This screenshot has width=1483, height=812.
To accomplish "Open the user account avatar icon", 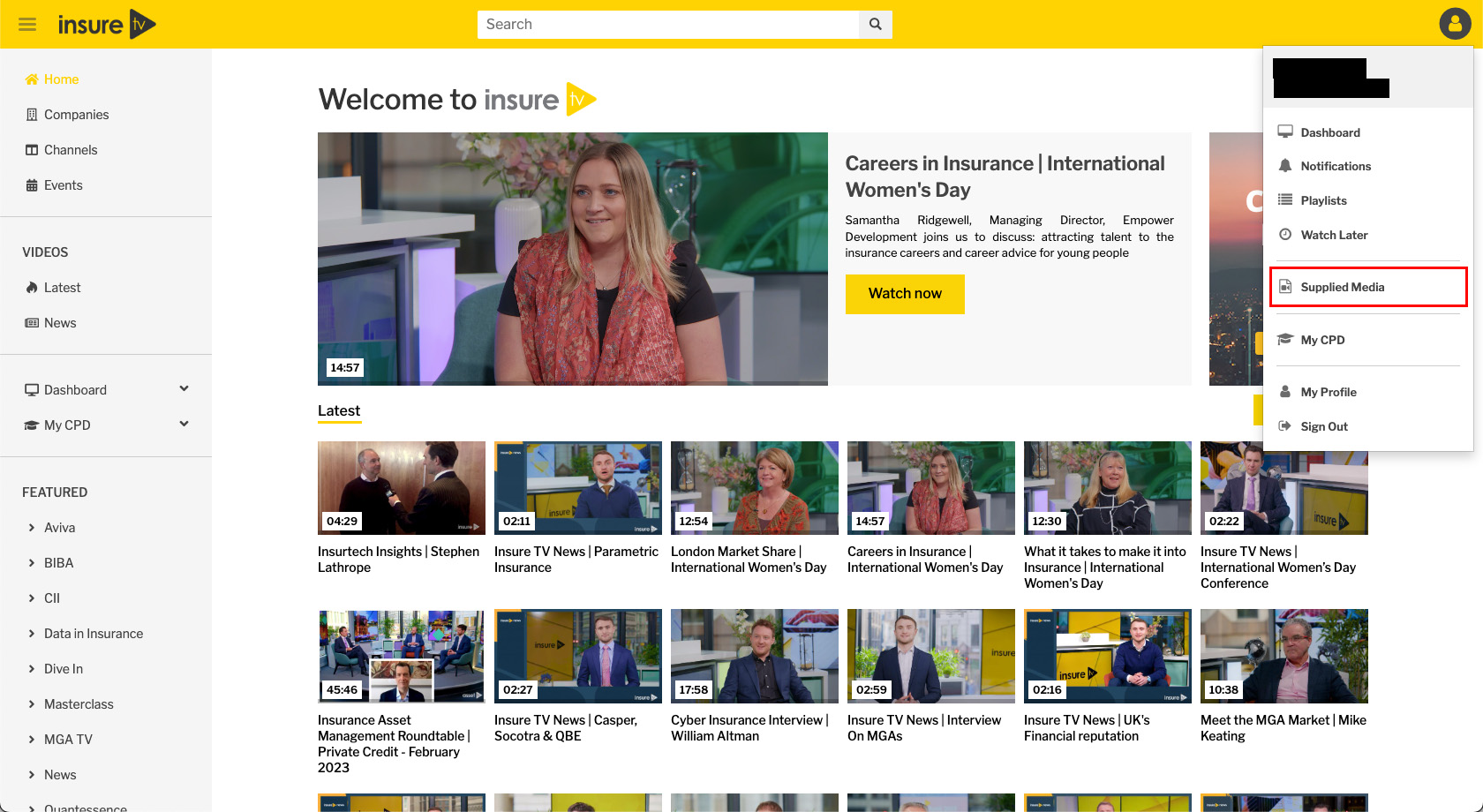I will (1455, 24).
